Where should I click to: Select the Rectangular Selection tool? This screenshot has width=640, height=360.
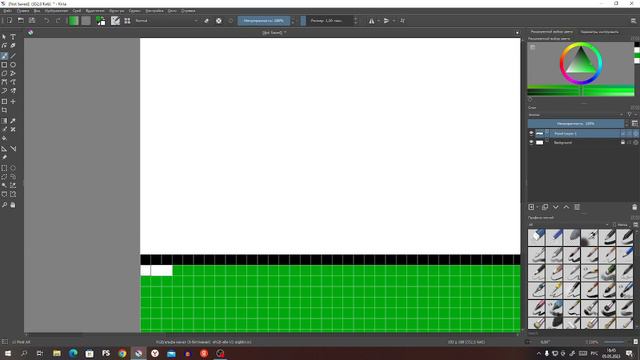[x=4, y=168]
